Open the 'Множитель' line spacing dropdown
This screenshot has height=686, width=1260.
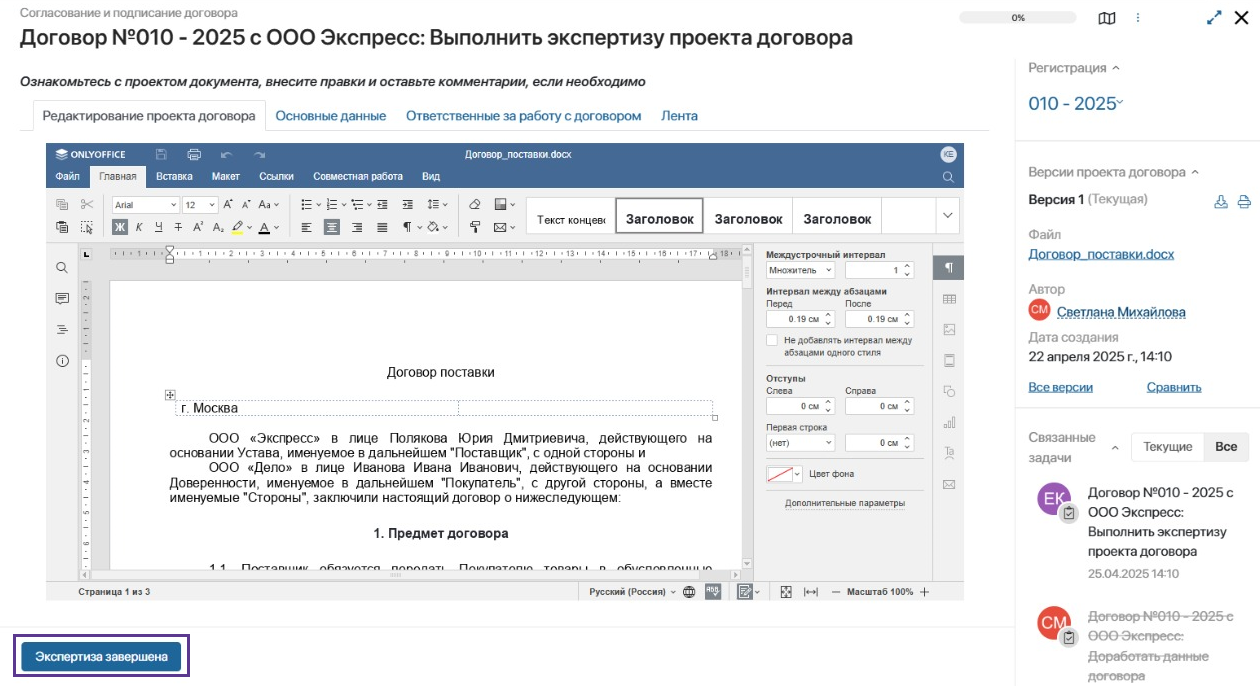point(800,270)
